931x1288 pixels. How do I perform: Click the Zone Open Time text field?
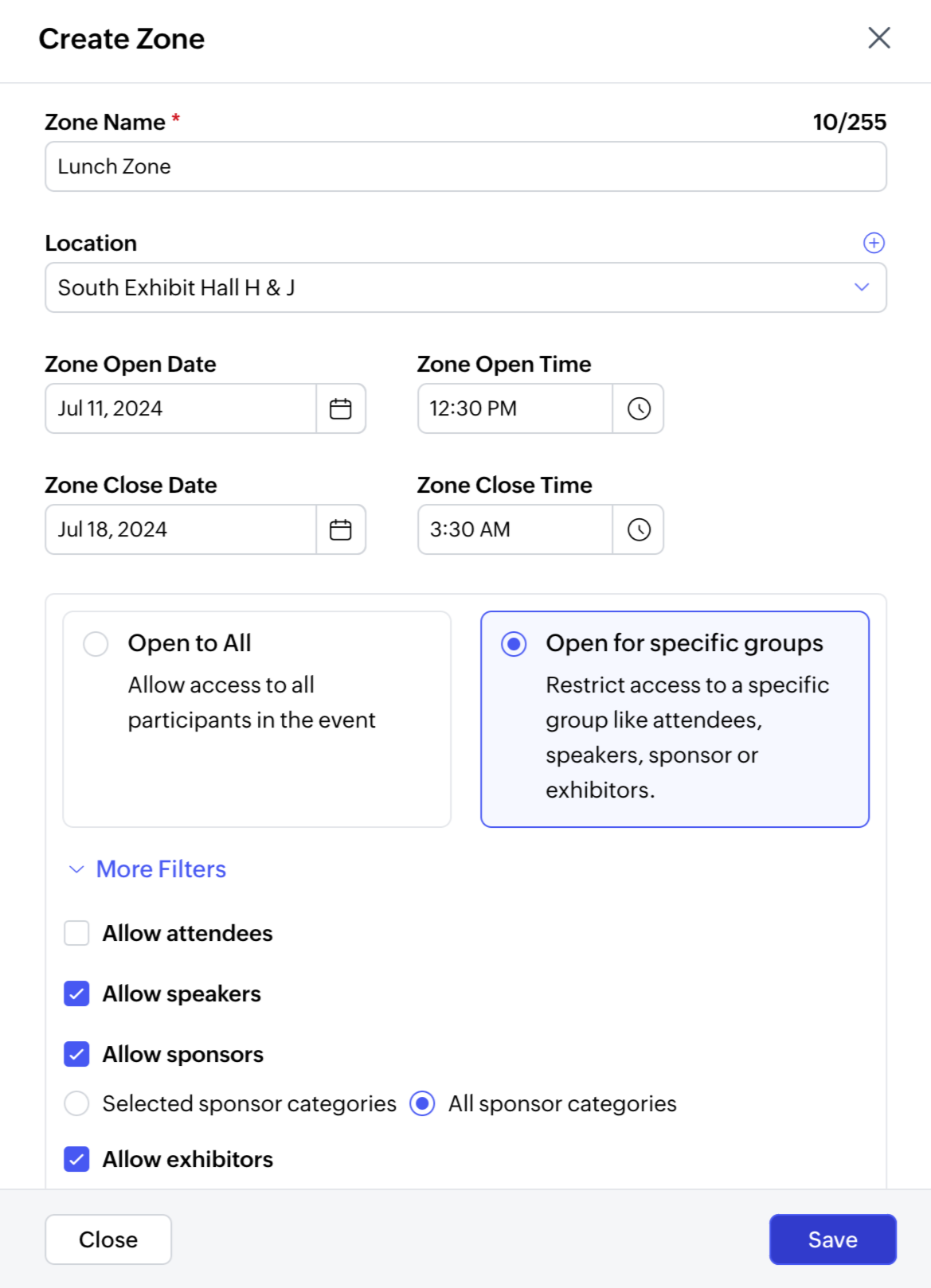click(x=514, y=408)
